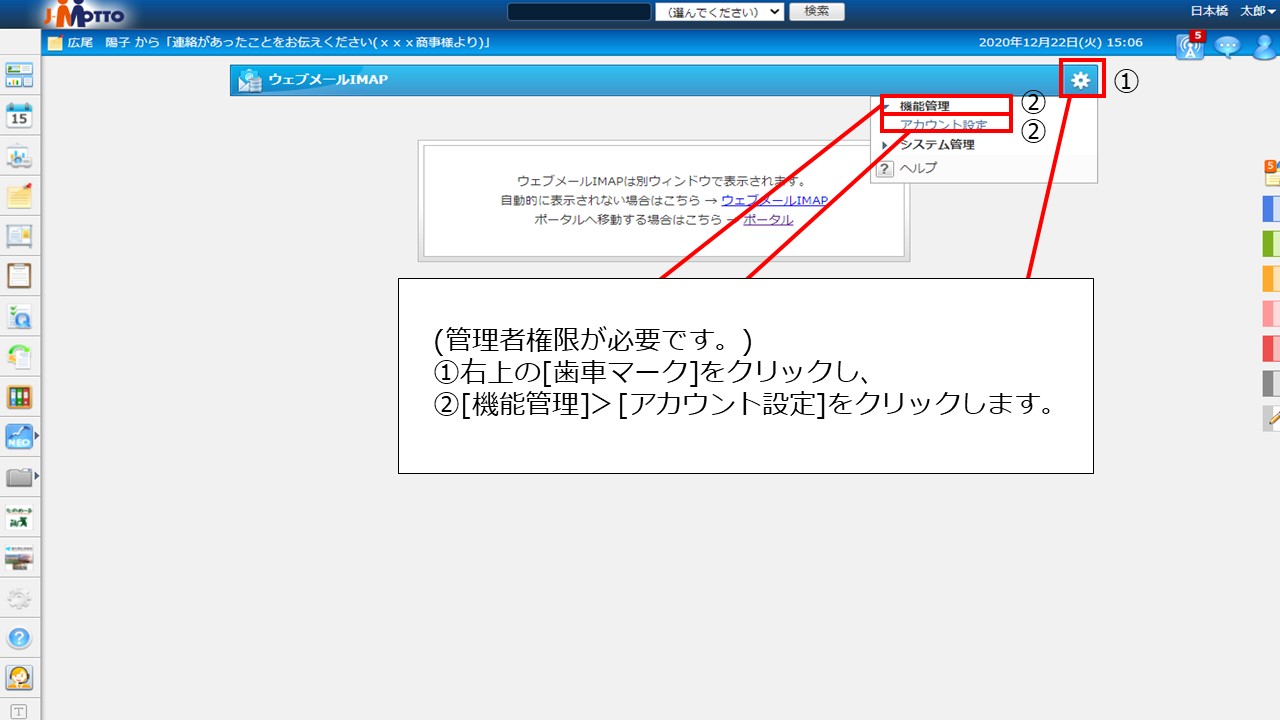Click the gear settings icon in Webmail header
The width and height of the screenshot is (1280, 720).
pos(1080,81)
